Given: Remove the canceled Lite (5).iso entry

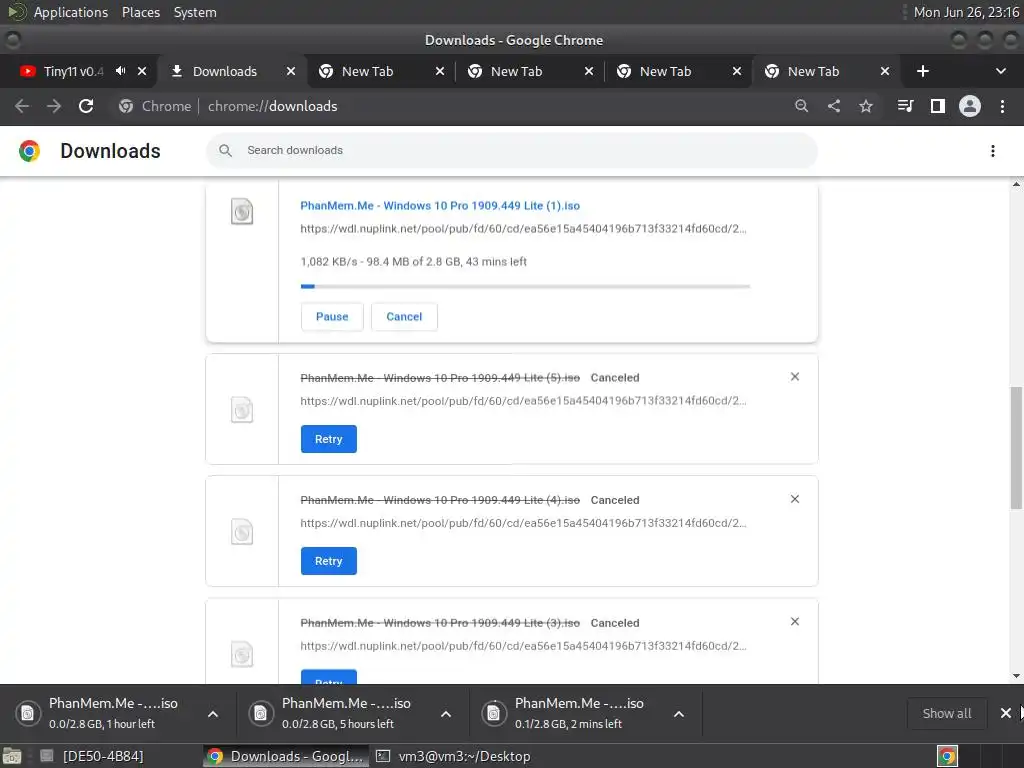Looking at the screenshot, I should (x=795, y=377).
